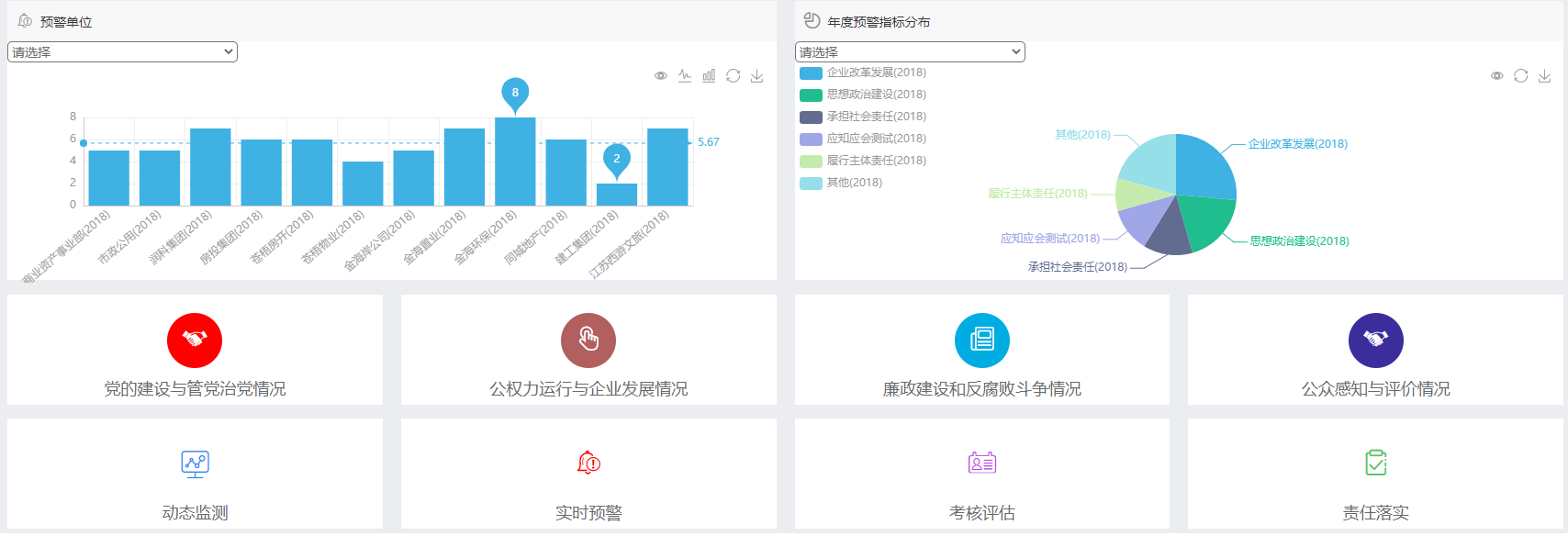The height and width of the screenshot is (536, 1568).
Task: Open 责任落实 section
Action: coord(1375,475)
